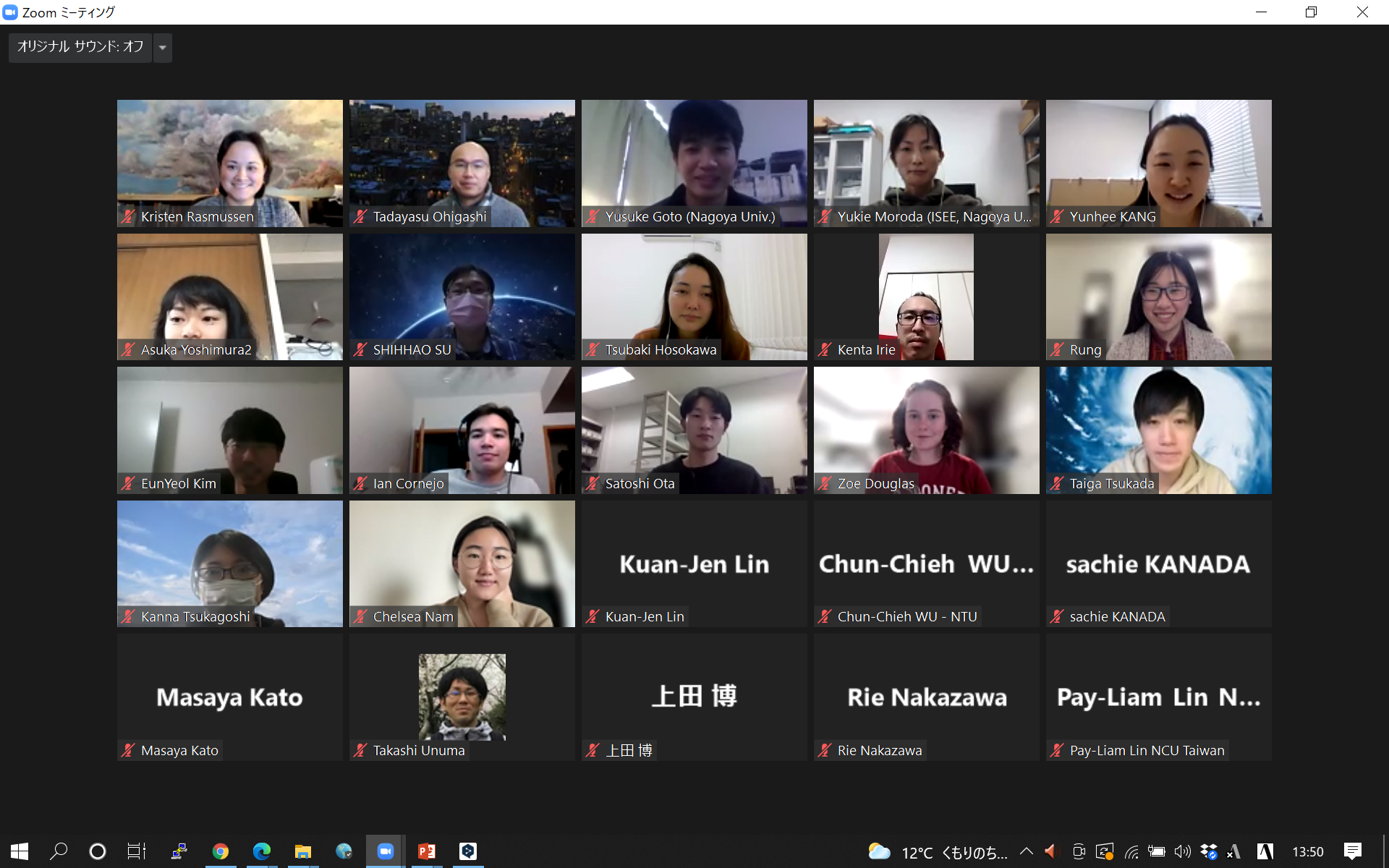Open File Explorer from the taskbar
Image resolution: width=1389 pixels, height=868 pixels.
(x=302, y=851)
